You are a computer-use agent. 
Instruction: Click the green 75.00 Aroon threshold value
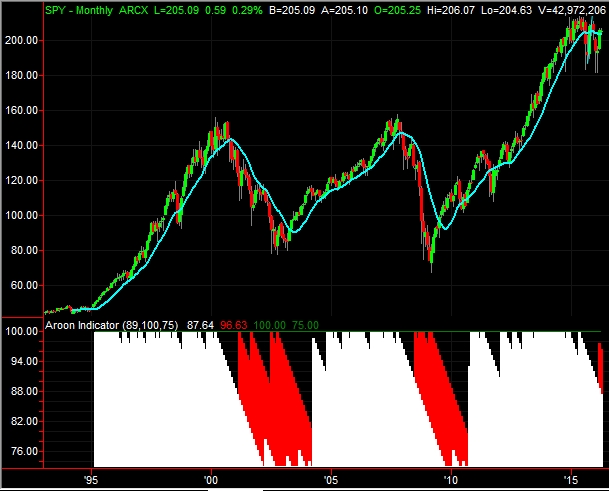[x=305, y=325]
